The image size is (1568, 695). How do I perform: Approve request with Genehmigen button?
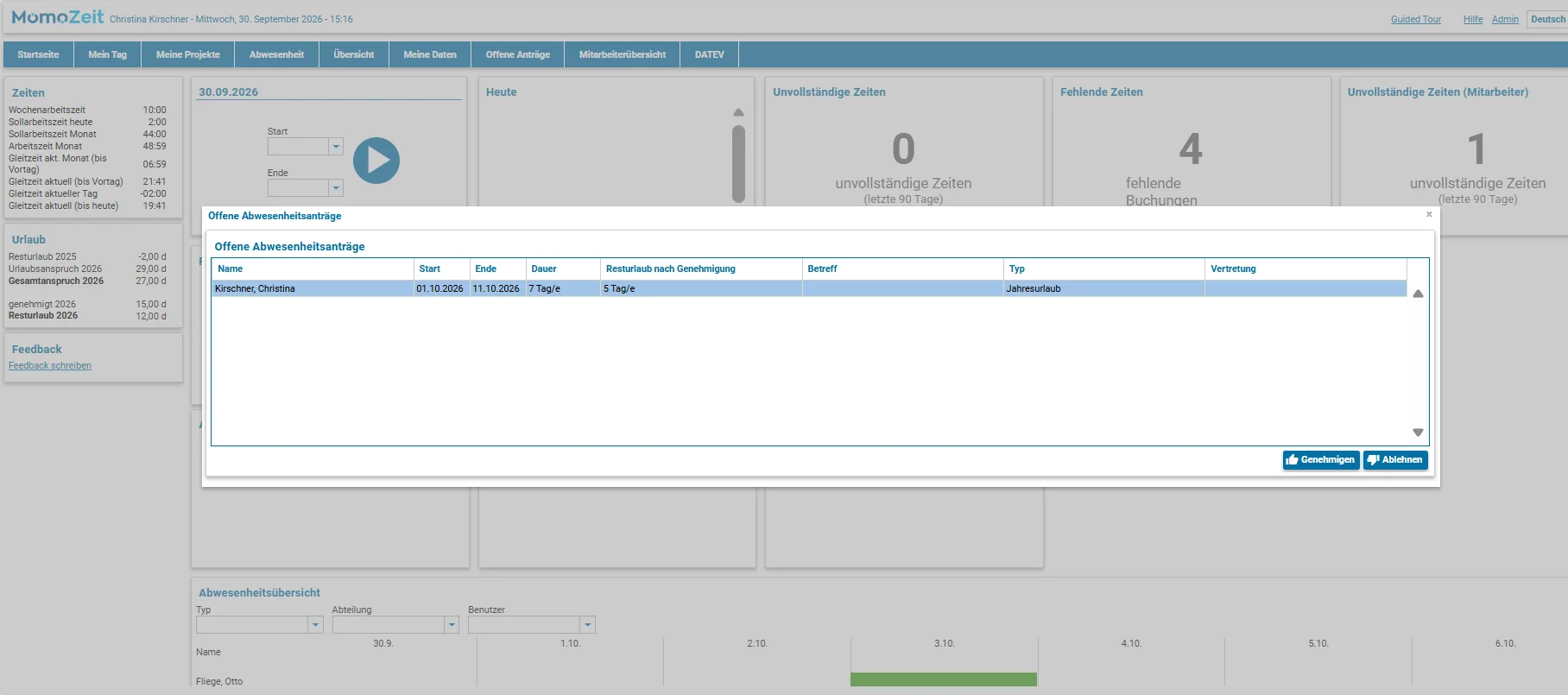tap(1321, 460)
